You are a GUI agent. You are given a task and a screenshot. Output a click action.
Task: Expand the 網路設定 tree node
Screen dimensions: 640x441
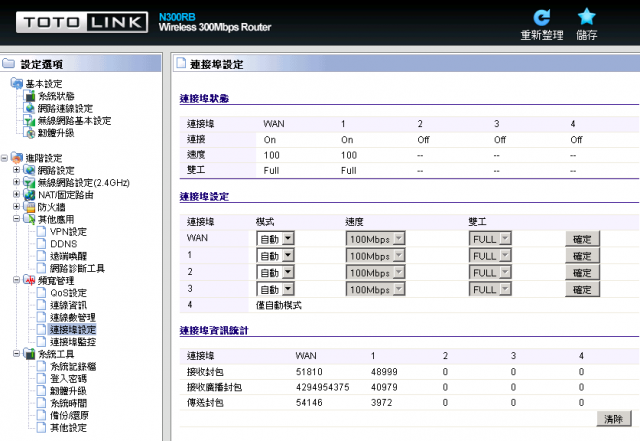[x=16, y=170]
